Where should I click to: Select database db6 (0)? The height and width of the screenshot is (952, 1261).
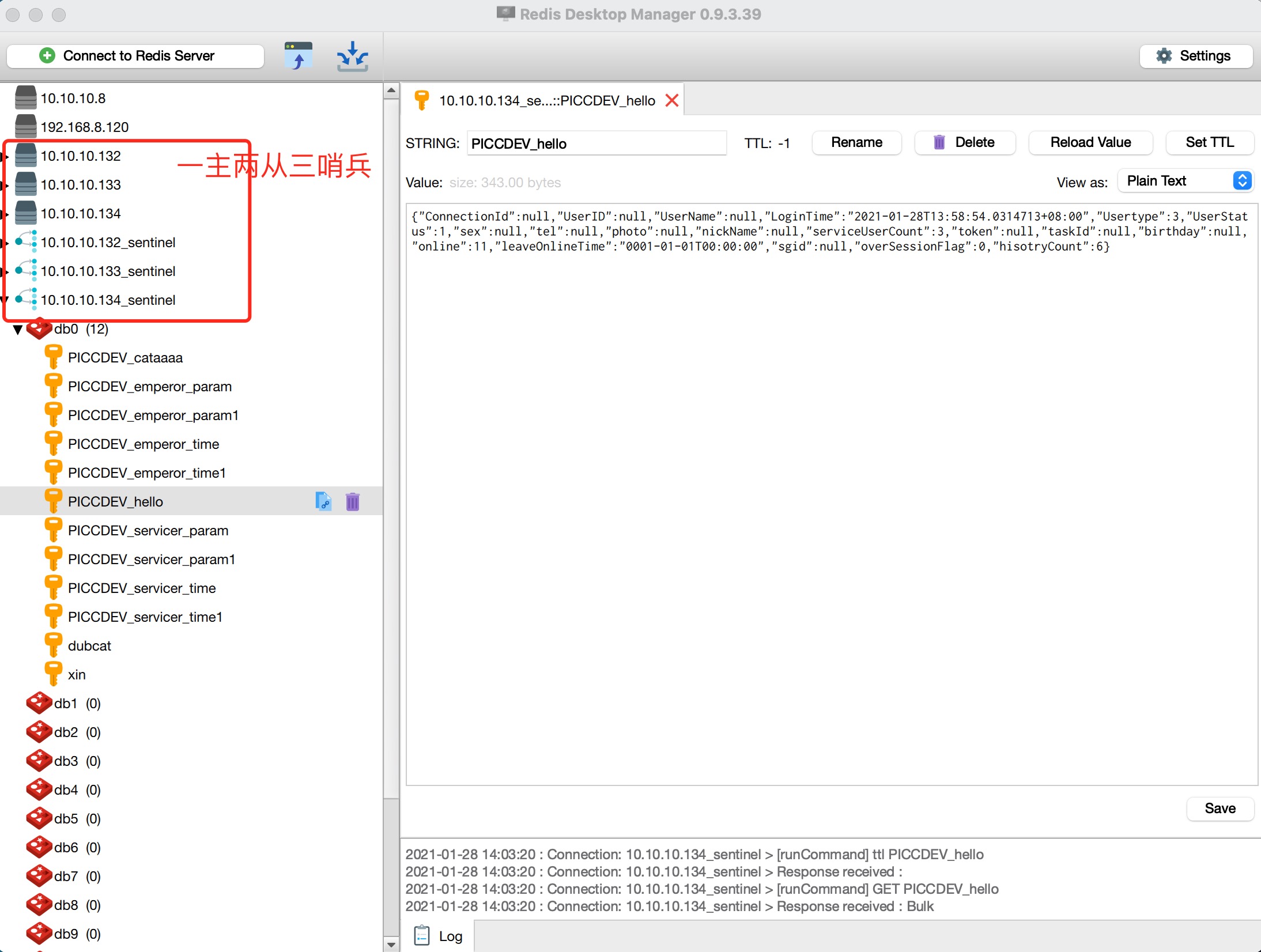(77, 847)
